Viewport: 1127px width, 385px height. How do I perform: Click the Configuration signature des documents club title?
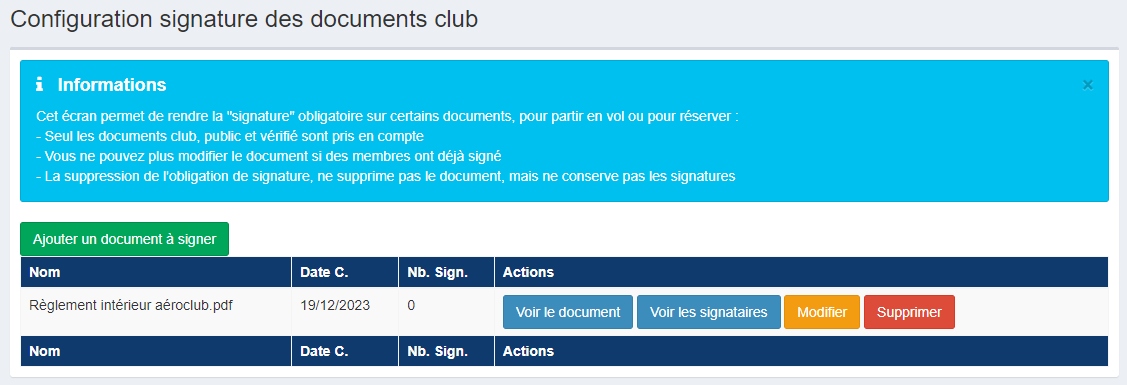244,19
